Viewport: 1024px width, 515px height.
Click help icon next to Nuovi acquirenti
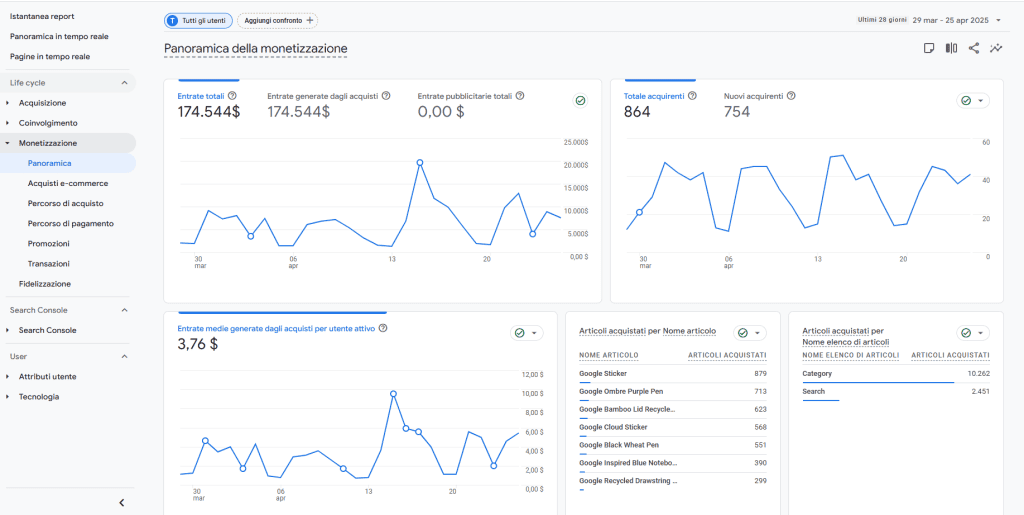coord(791,96)
